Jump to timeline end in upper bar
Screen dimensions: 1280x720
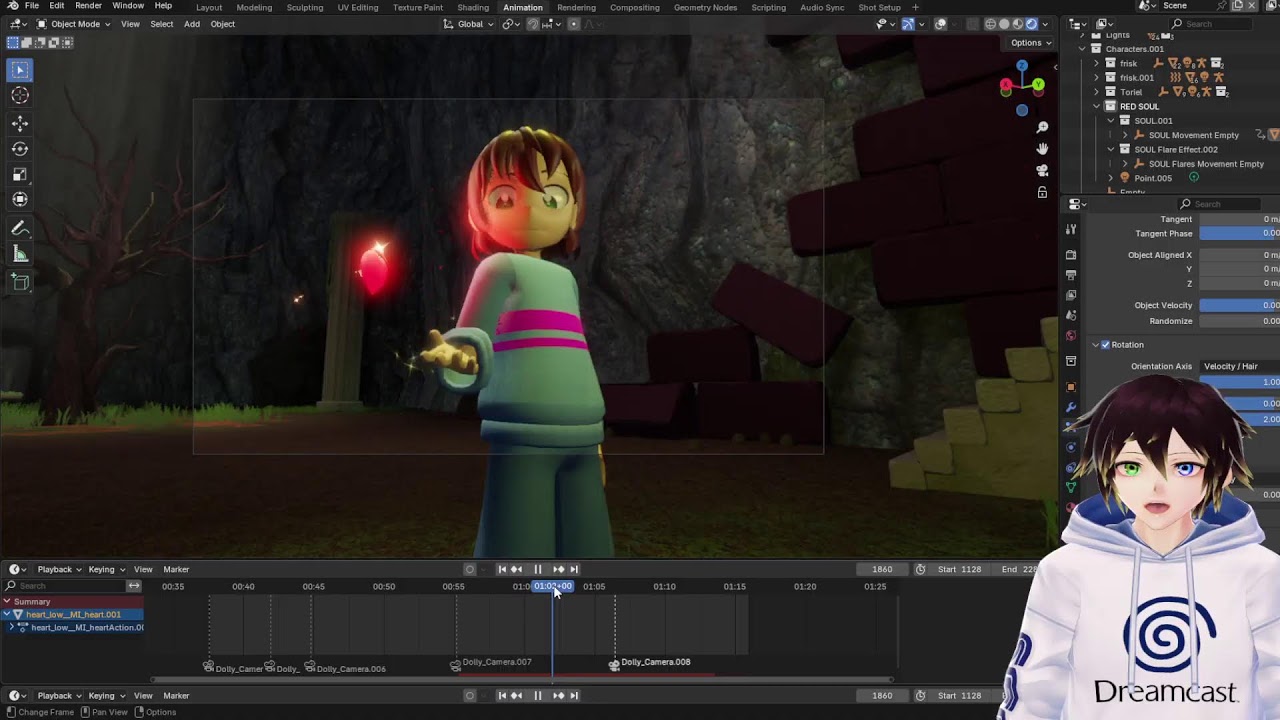573,569
